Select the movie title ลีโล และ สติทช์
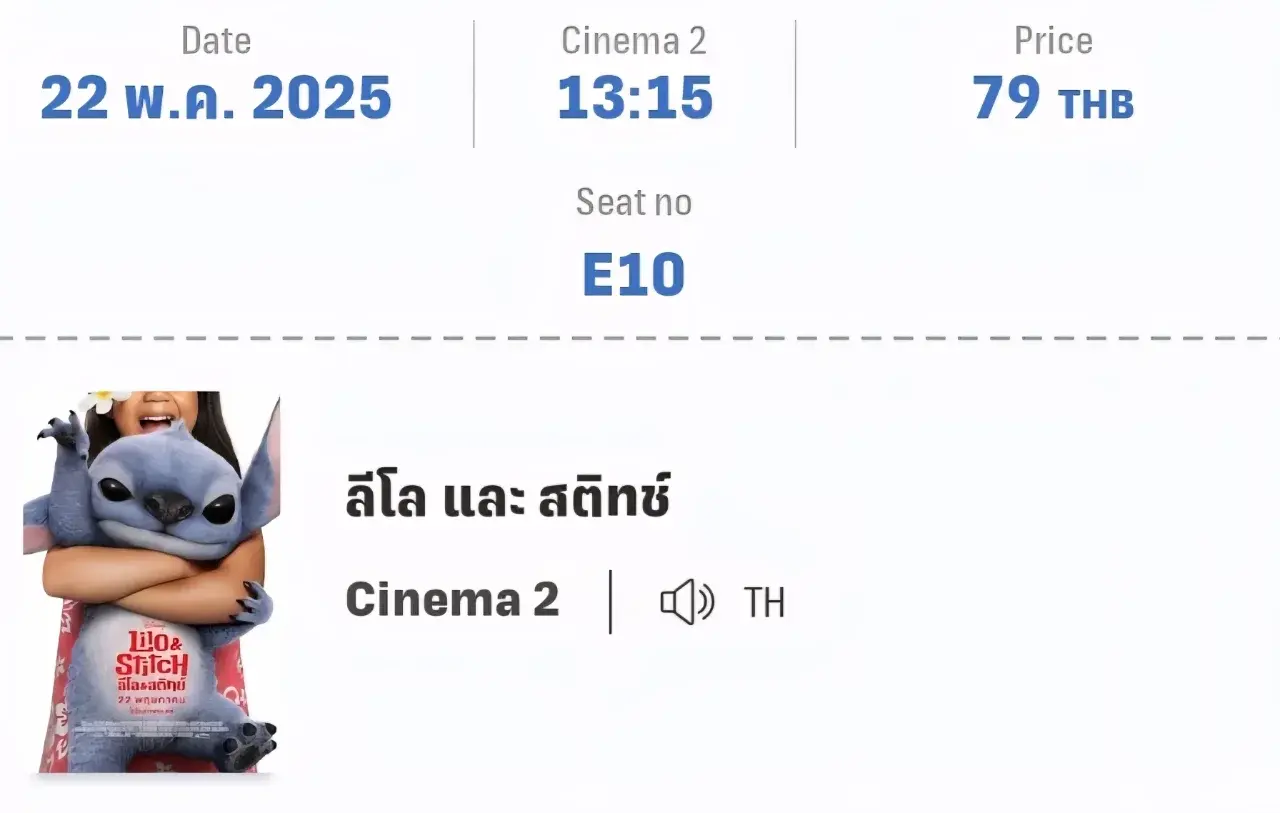Image resolution: width=1280 pixels, height=813 pixels. coord(508,497)
